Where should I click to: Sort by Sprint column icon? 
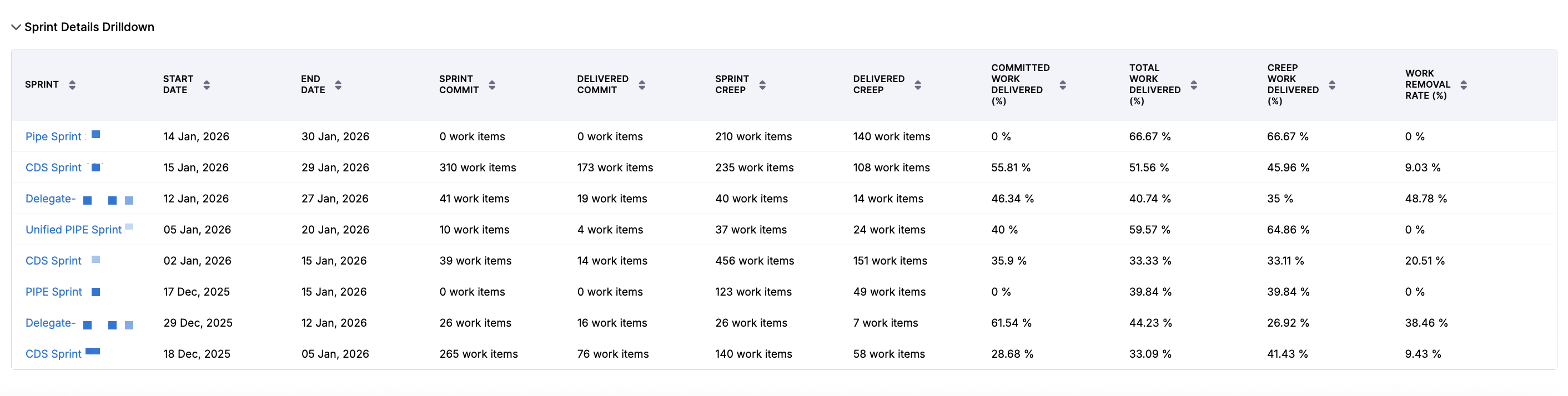coord(72,85)
